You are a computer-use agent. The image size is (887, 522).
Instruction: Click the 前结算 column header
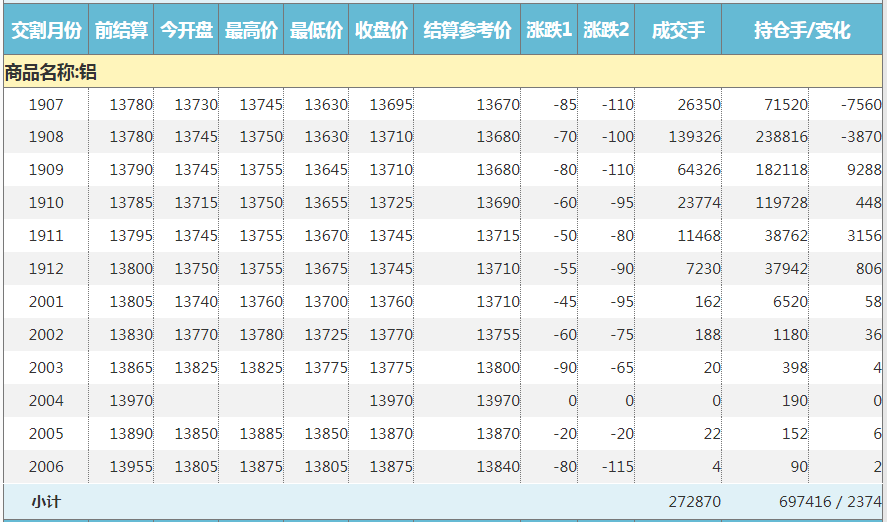(121, 31)
